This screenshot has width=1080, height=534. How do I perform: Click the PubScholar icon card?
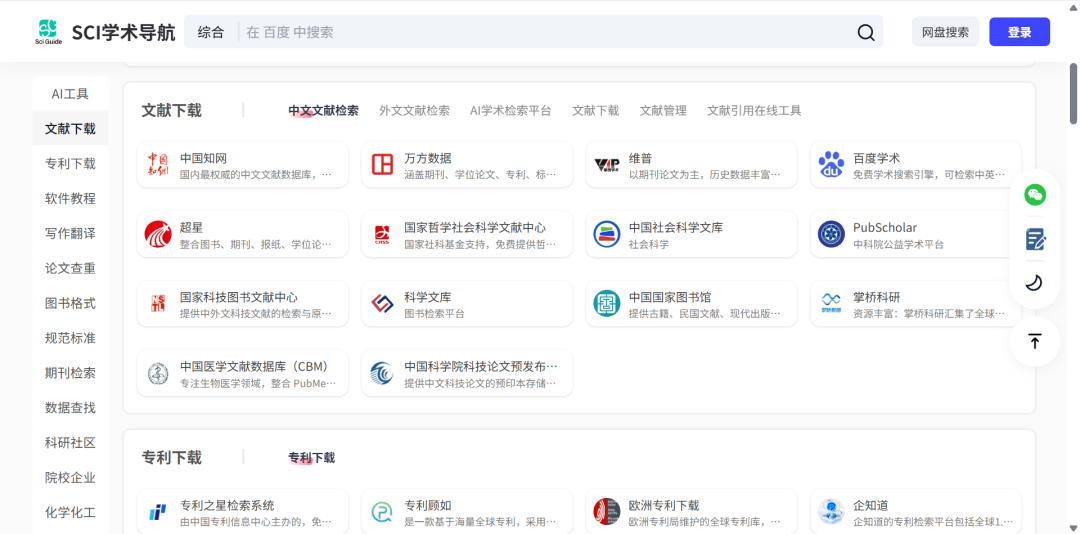click(x=915, y=235)
